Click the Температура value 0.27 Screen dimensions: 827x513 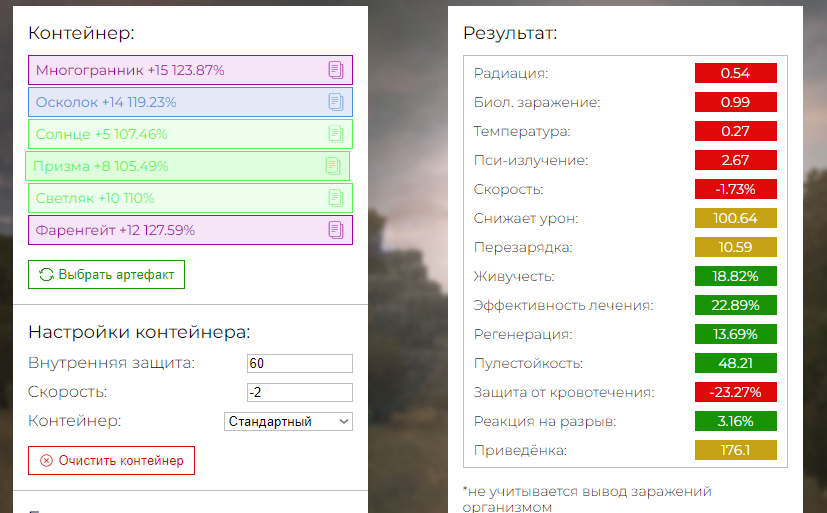[736, 131]
